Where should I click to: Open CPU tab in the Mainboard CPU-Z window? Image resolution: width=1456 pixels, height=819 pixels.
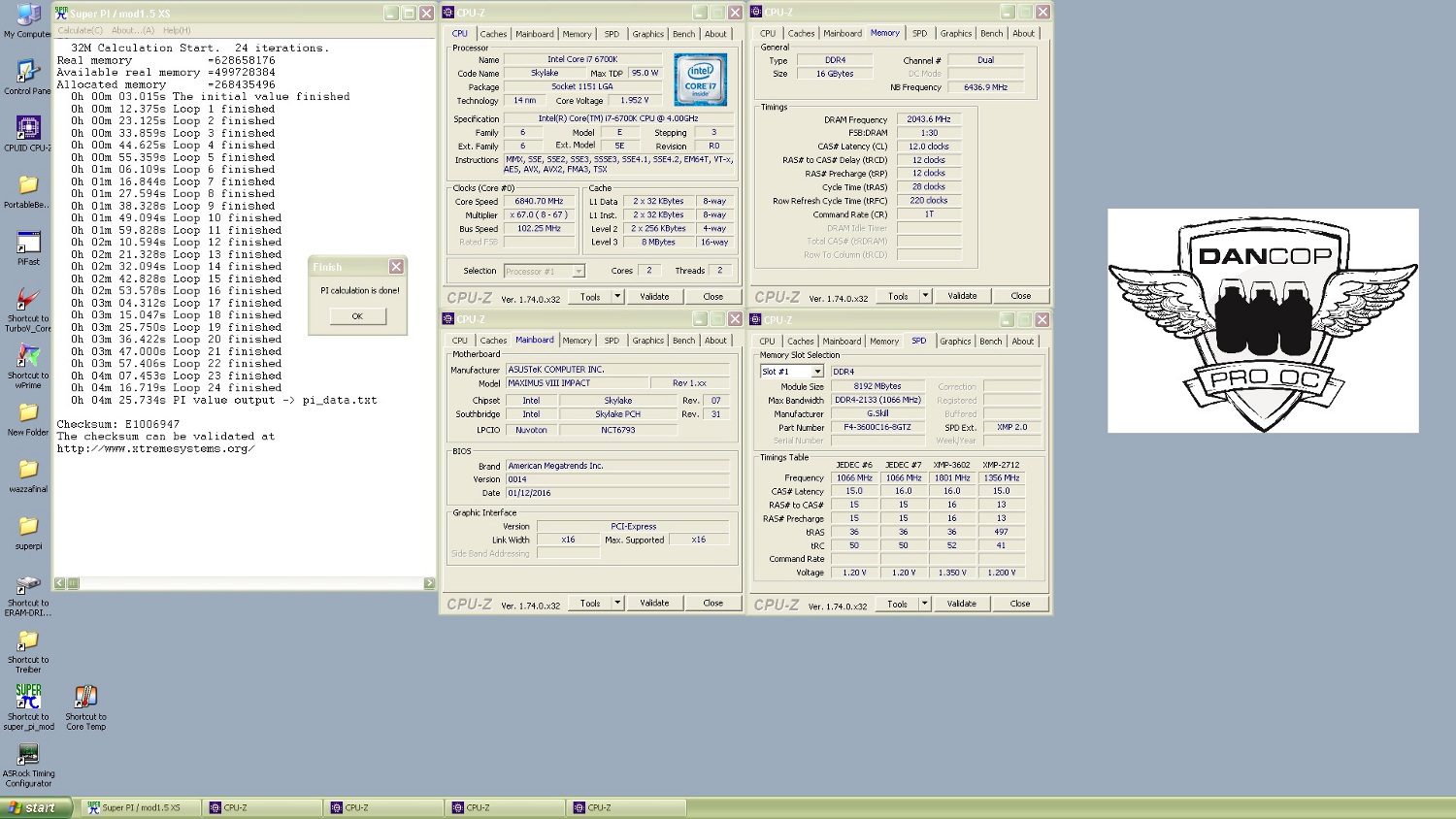(x=459, y=341)
